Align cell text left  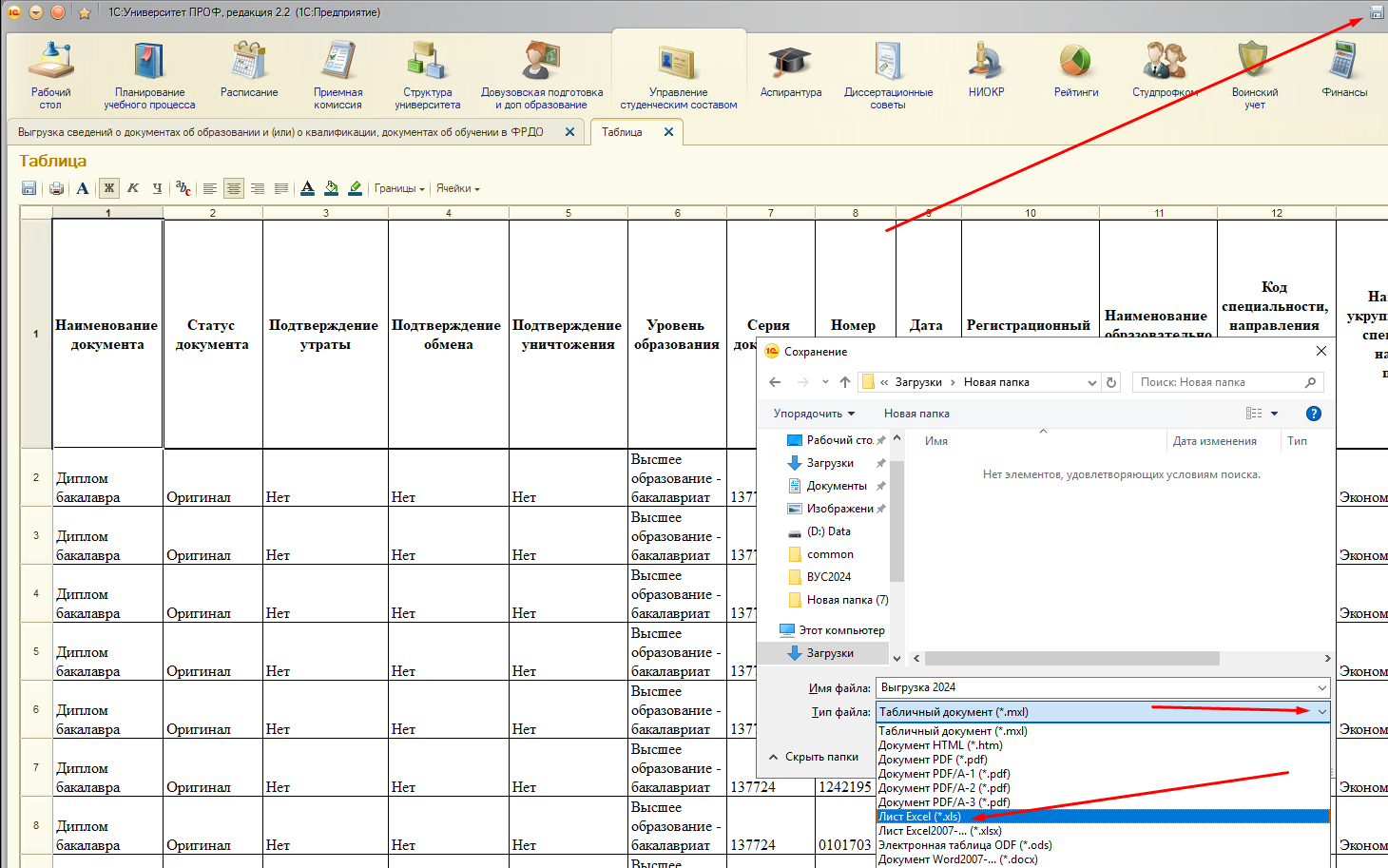[210, 188]
